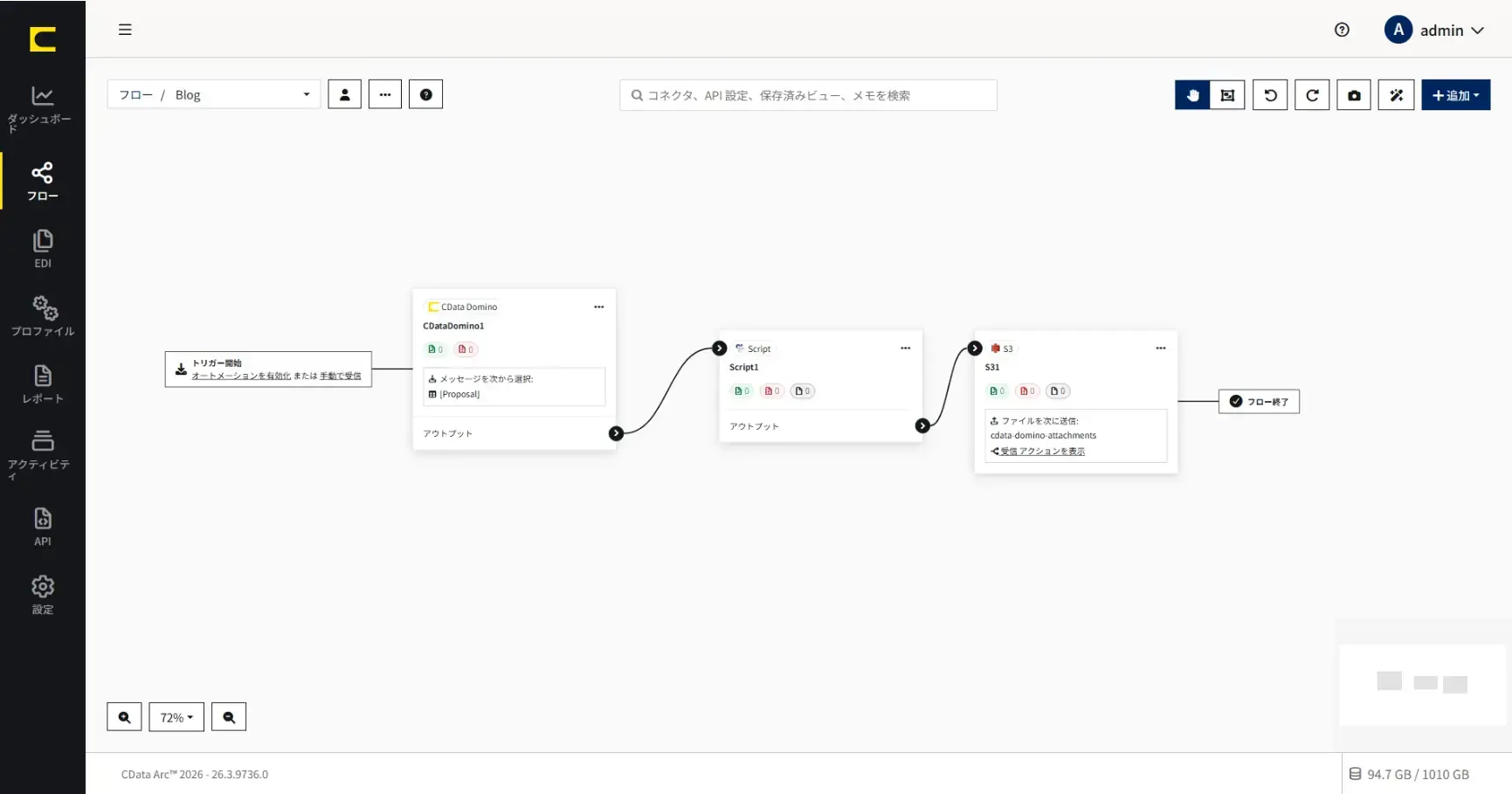Focus the コネクタ search field

[808, 95]
